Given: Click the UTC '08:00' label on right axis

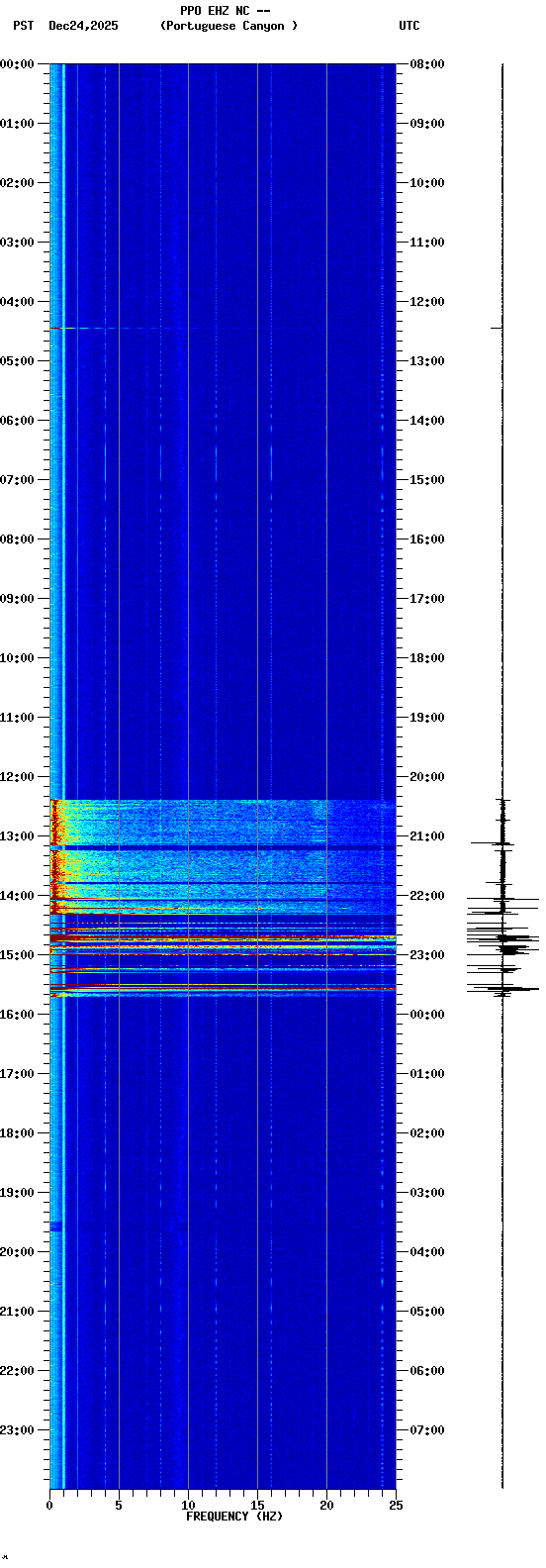Looking at the screenshot, I should [x=427, y=64].
